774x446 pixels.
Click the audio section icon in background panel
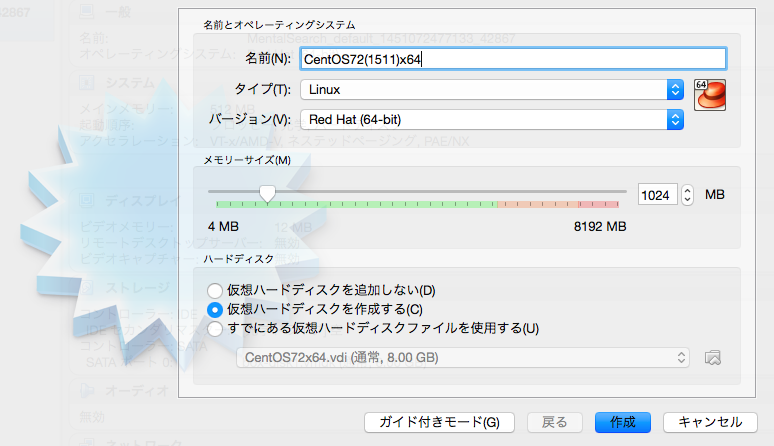click(x=86, y=390)
